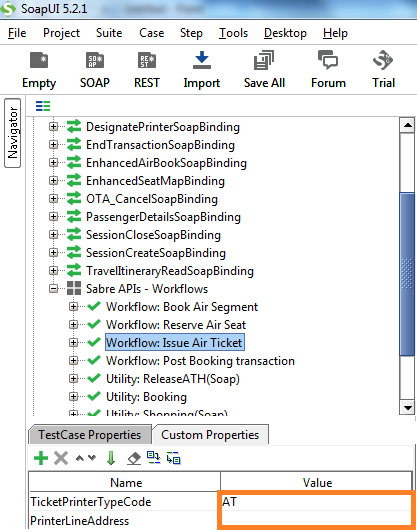Expand Workflow: Post Booking transaction node
417x532 pixels.
coord(73,360)
